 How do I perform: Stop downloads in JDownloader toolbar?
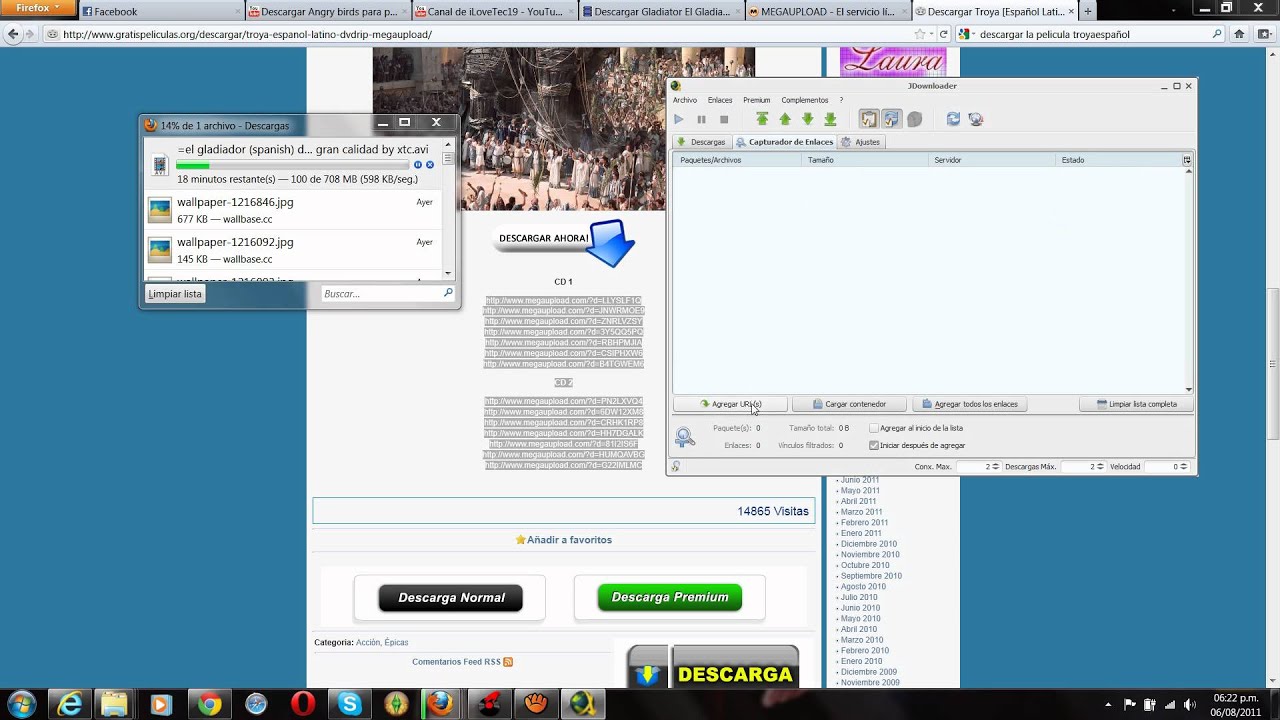pos(724,119)
